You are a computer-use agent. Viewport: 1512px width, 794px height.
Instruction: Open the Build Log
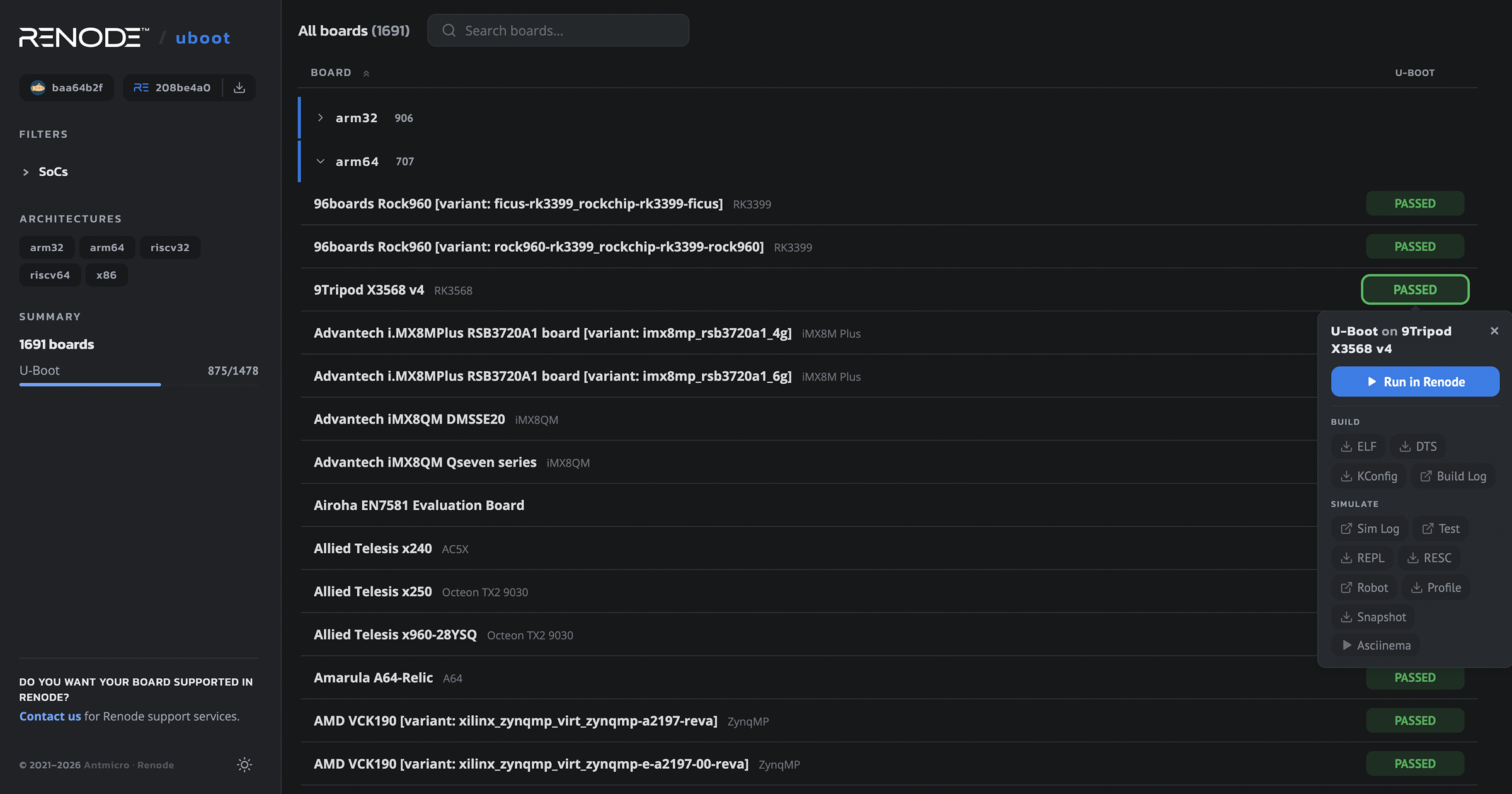[x=1453, y=476]
